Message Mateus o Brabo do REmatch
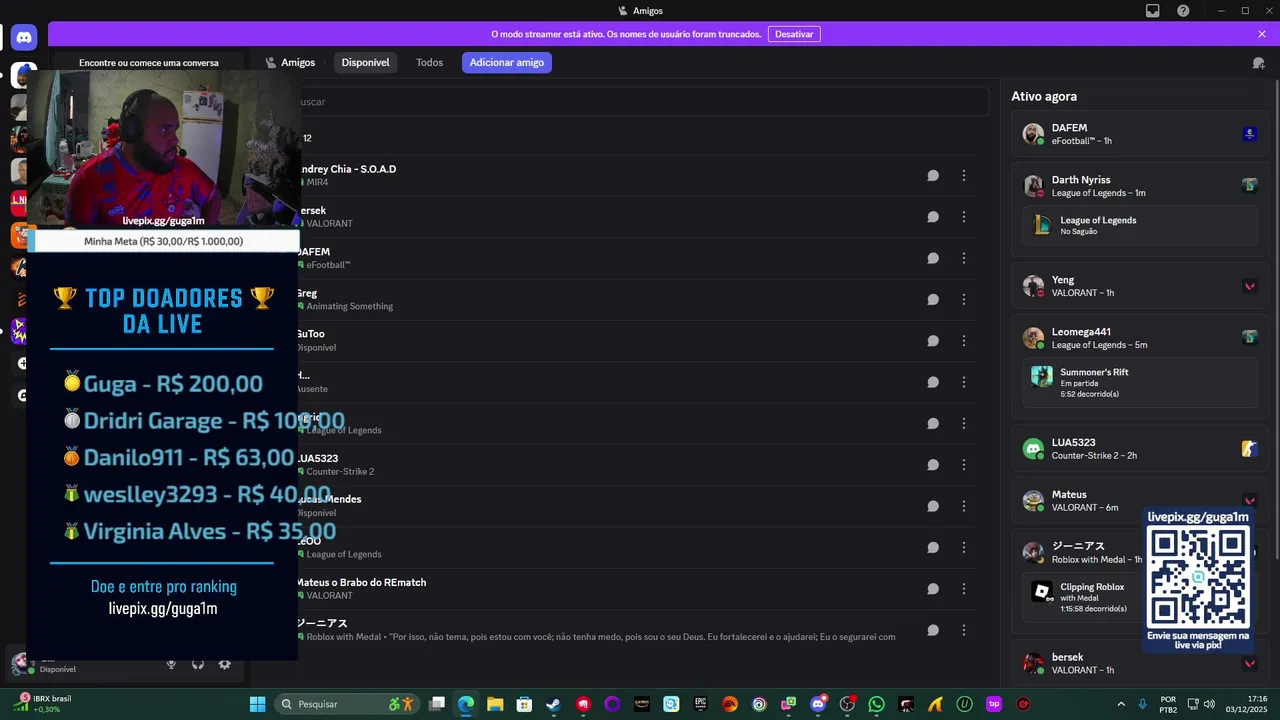Image resolution: width=1280 pixels, height=720 pixels. click(x=933, y=589)
